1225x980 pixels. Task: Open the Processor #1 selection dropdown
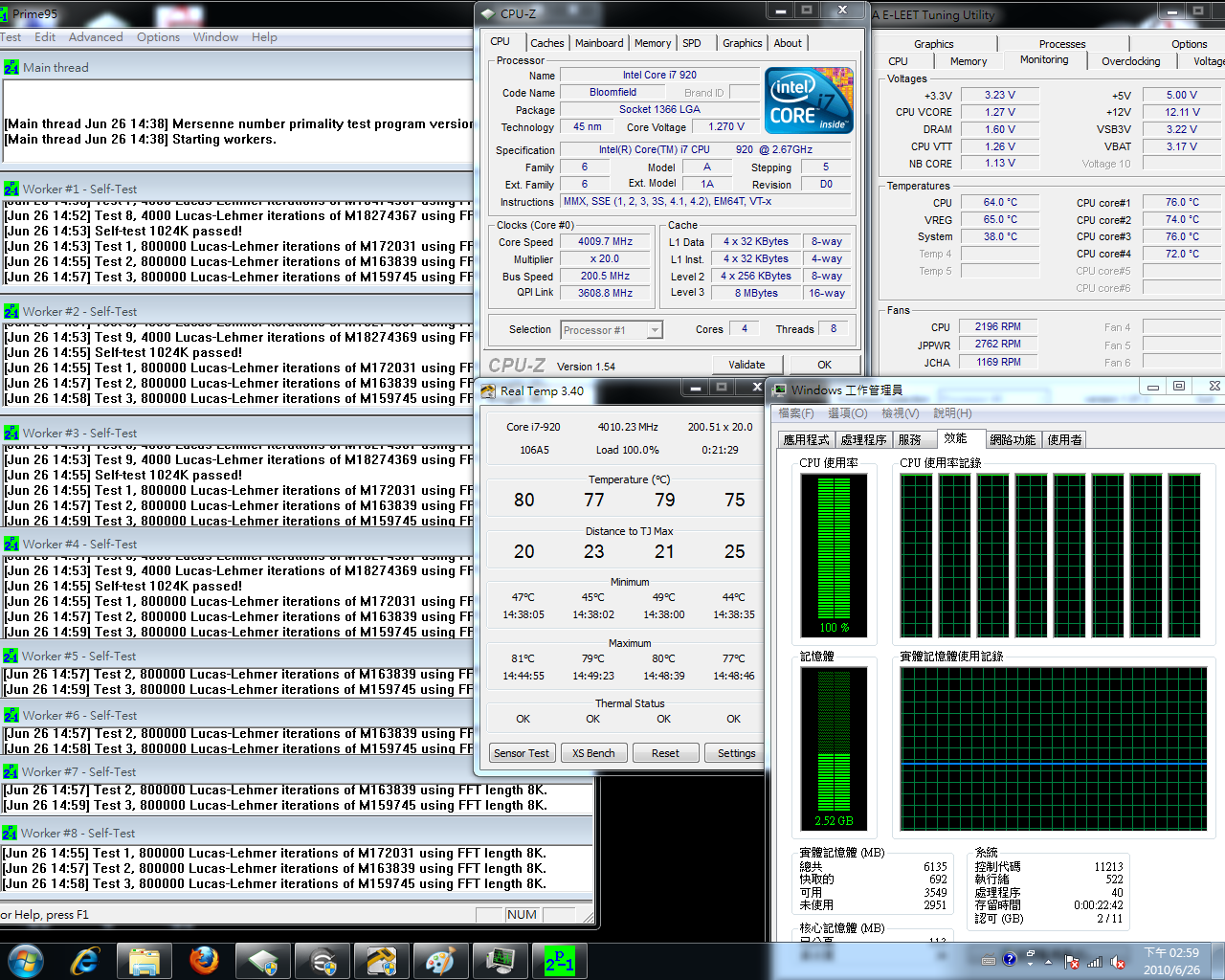tap(612, 330)
